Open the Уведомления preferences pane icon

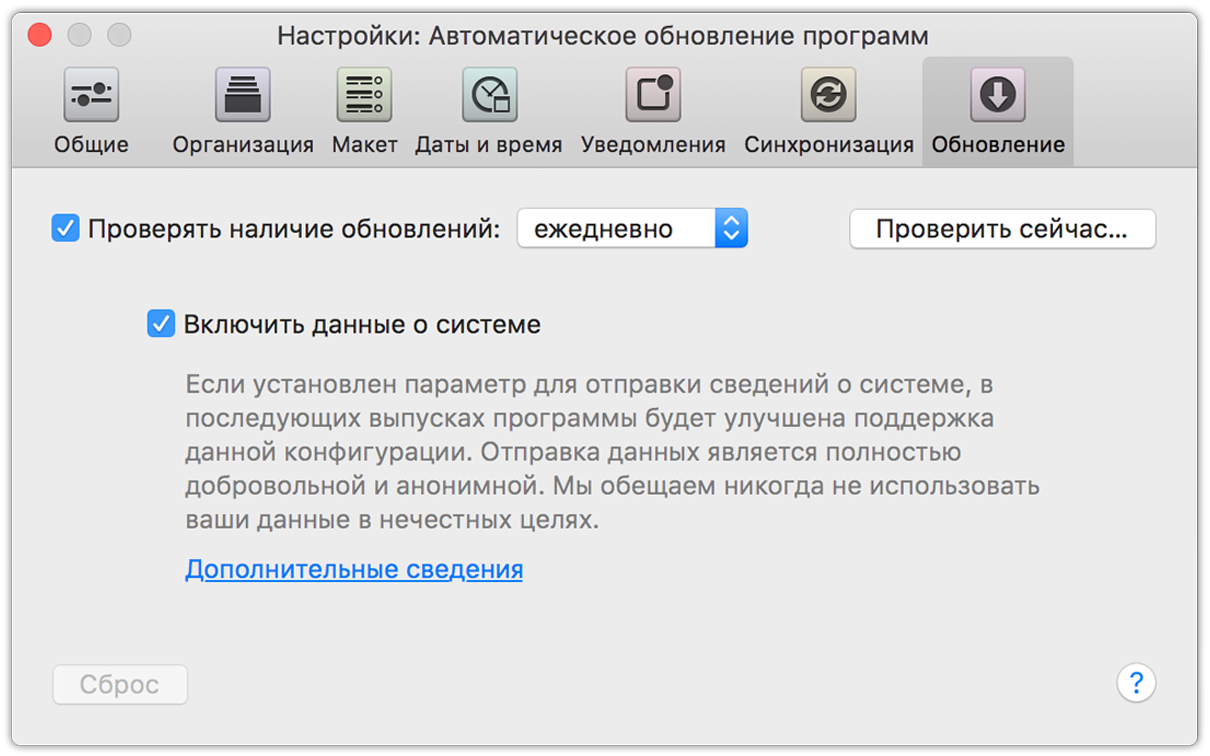click(x=653, y=95)
